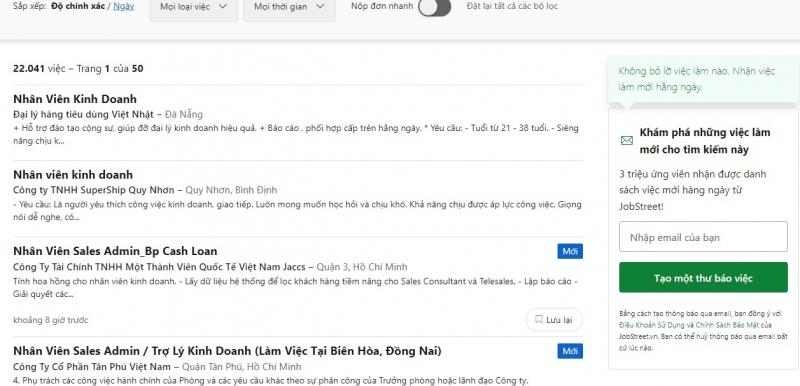Screen dimensions: 800x386
Task: Open Sales Admin / Trợ Lý Kinh Doanh job
Action: pos(228,351)
